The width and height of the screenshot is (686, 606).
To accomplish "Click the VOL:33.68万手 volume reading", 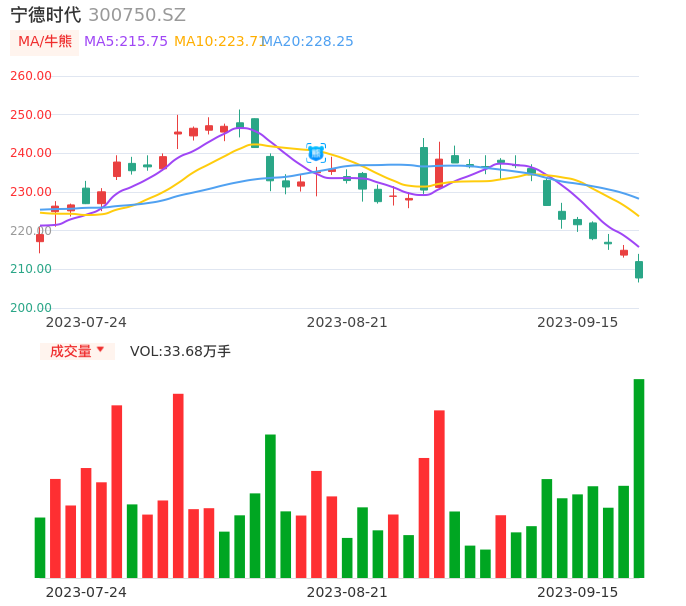I will [x=180, y=351].
